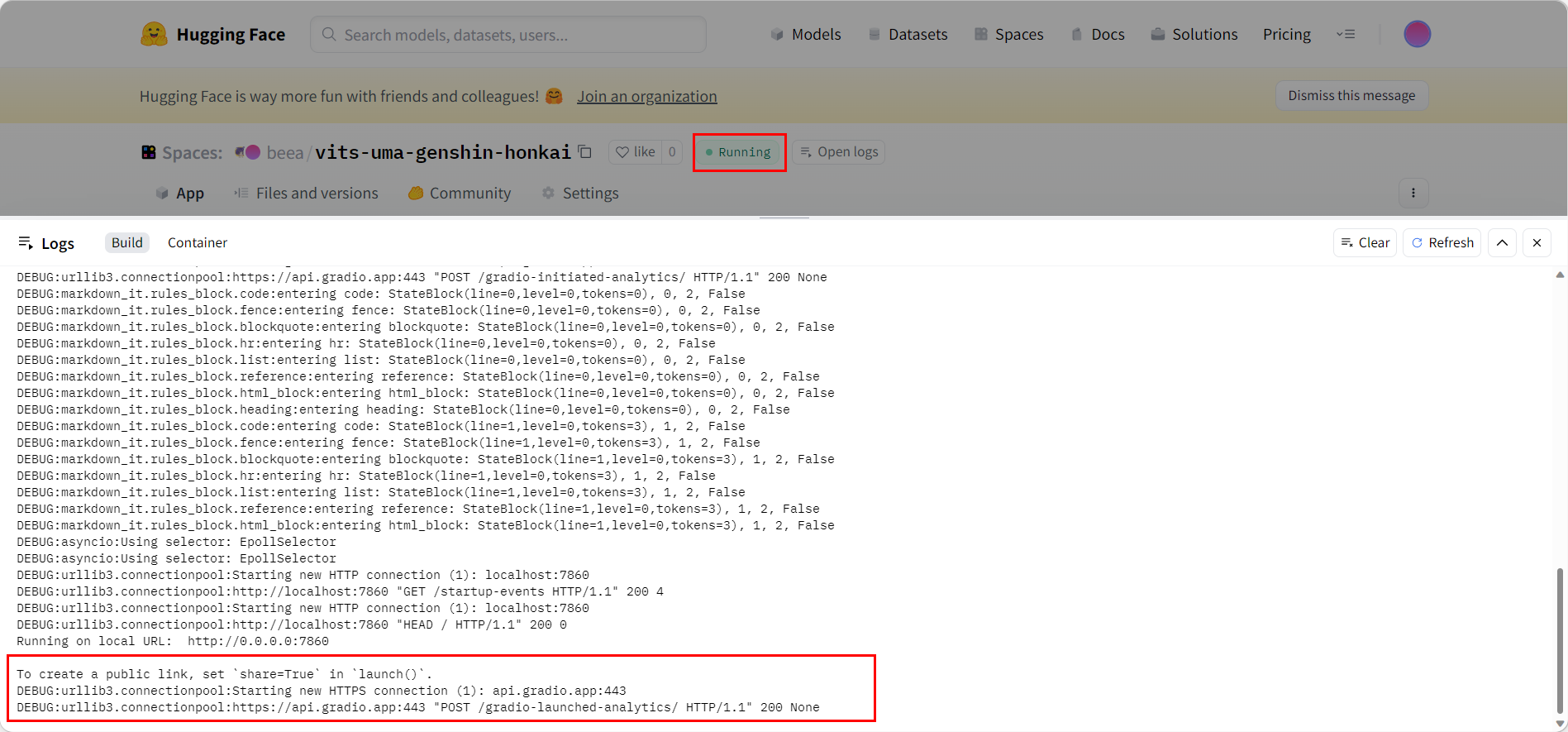Clear the log output

click(x=1365, y=242)
